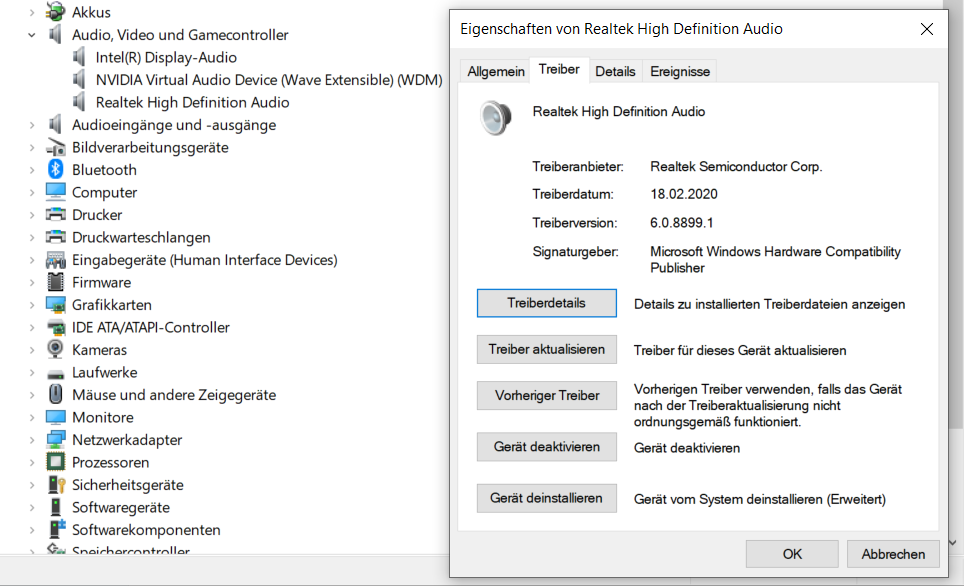Viewport: 964px width, 586px height.
Task: Click the Prozessoren icon
Action: pyautogui.click(x=55, y=462)
